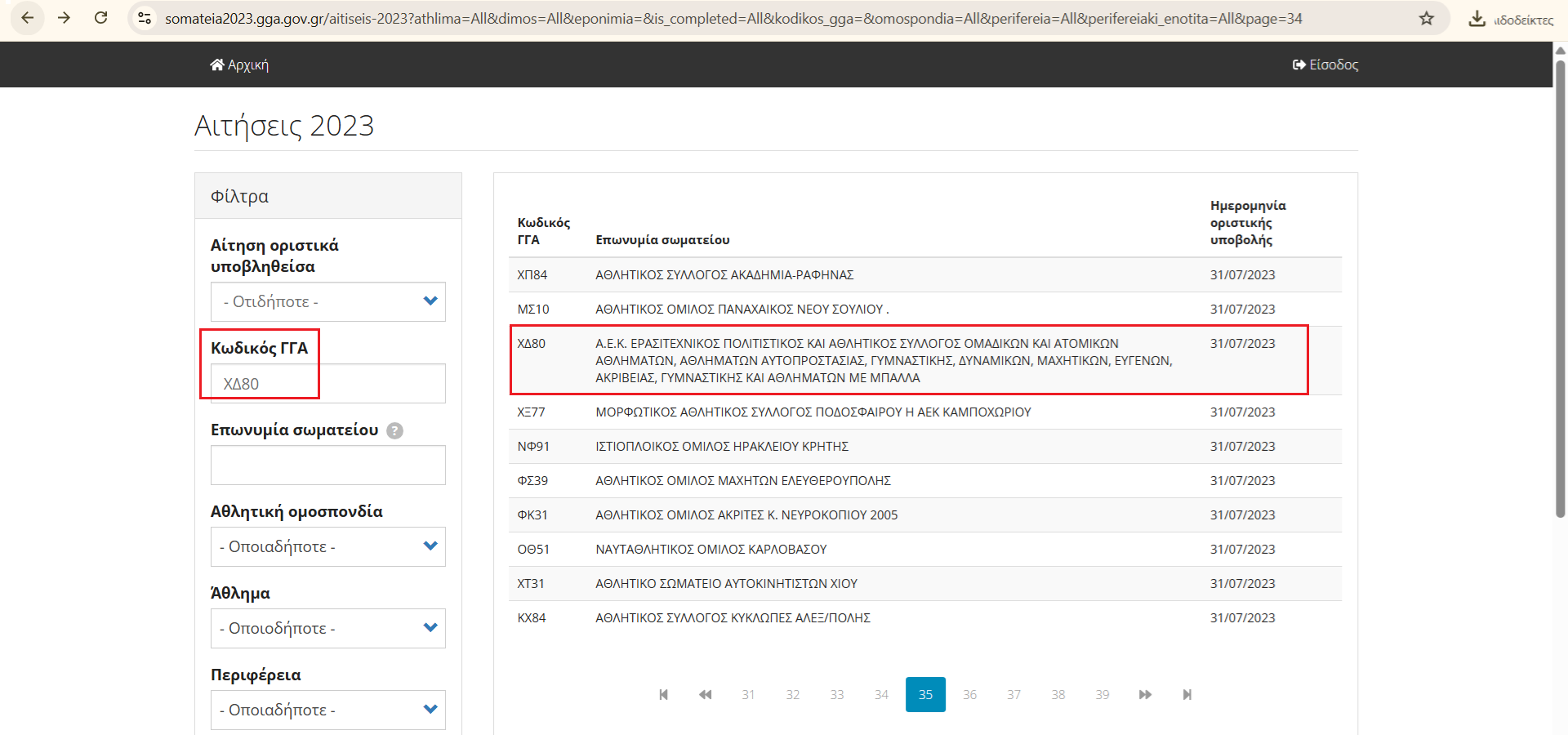Open the Αίτηση οριστικά υποβληθείσα dropdown
Screen dimensions: 1568x735
coord(327,301)
